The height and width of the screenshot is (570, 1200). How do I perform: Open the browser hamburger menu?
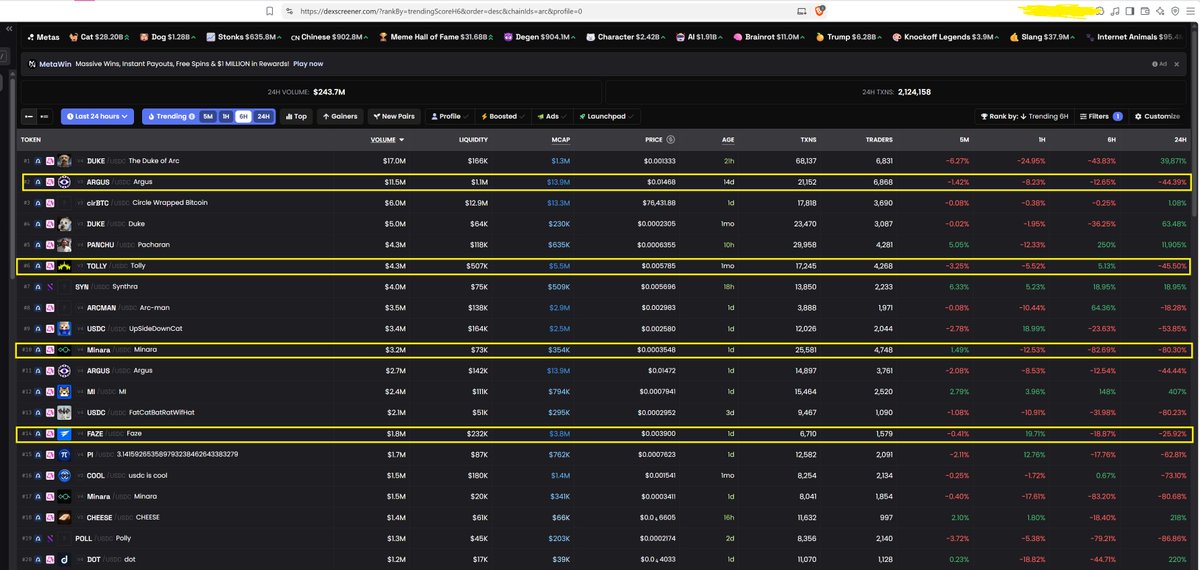point(1189,10)
